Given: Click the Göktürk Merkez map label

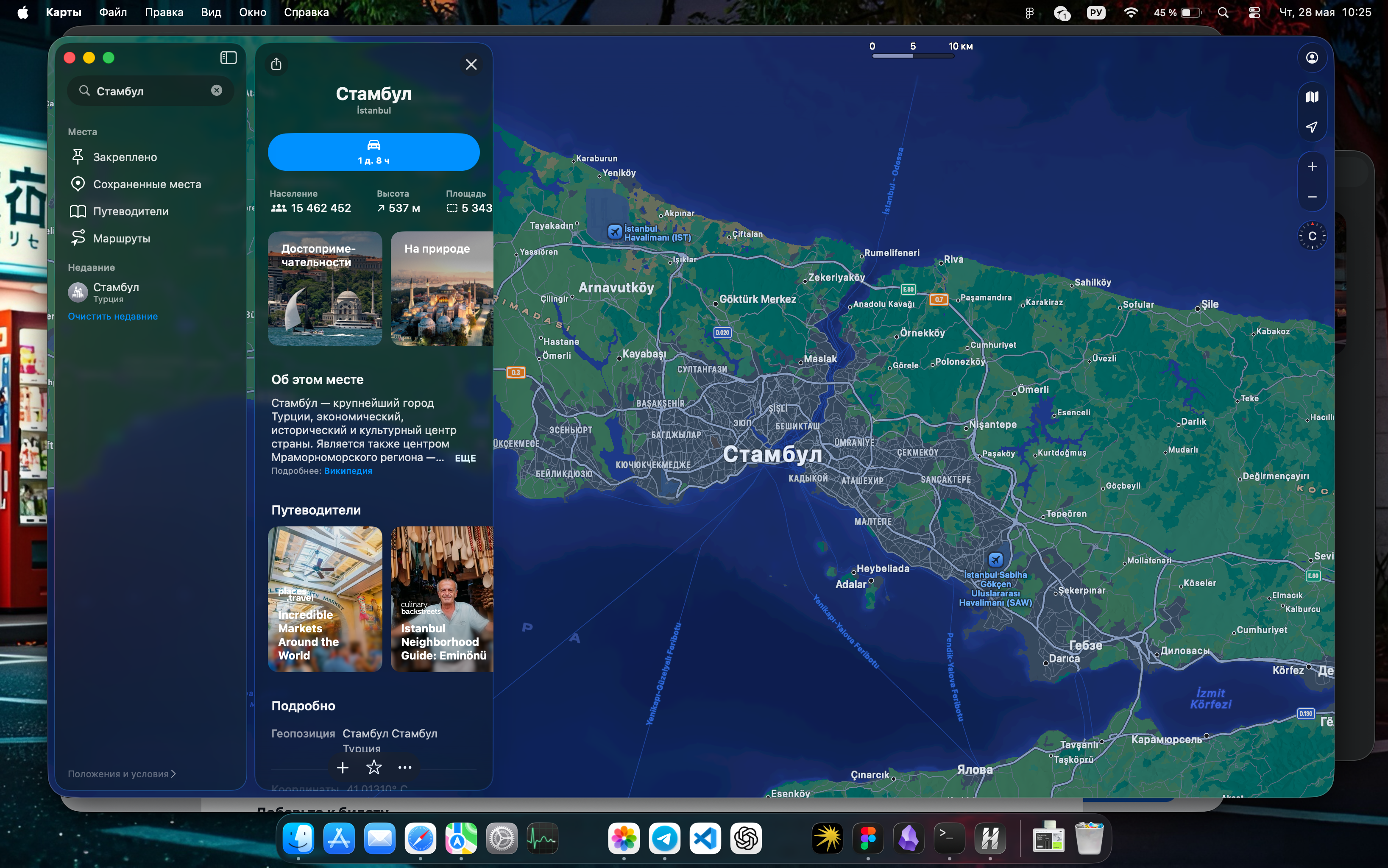Looking at the screenshot, I should pos(758,299).
